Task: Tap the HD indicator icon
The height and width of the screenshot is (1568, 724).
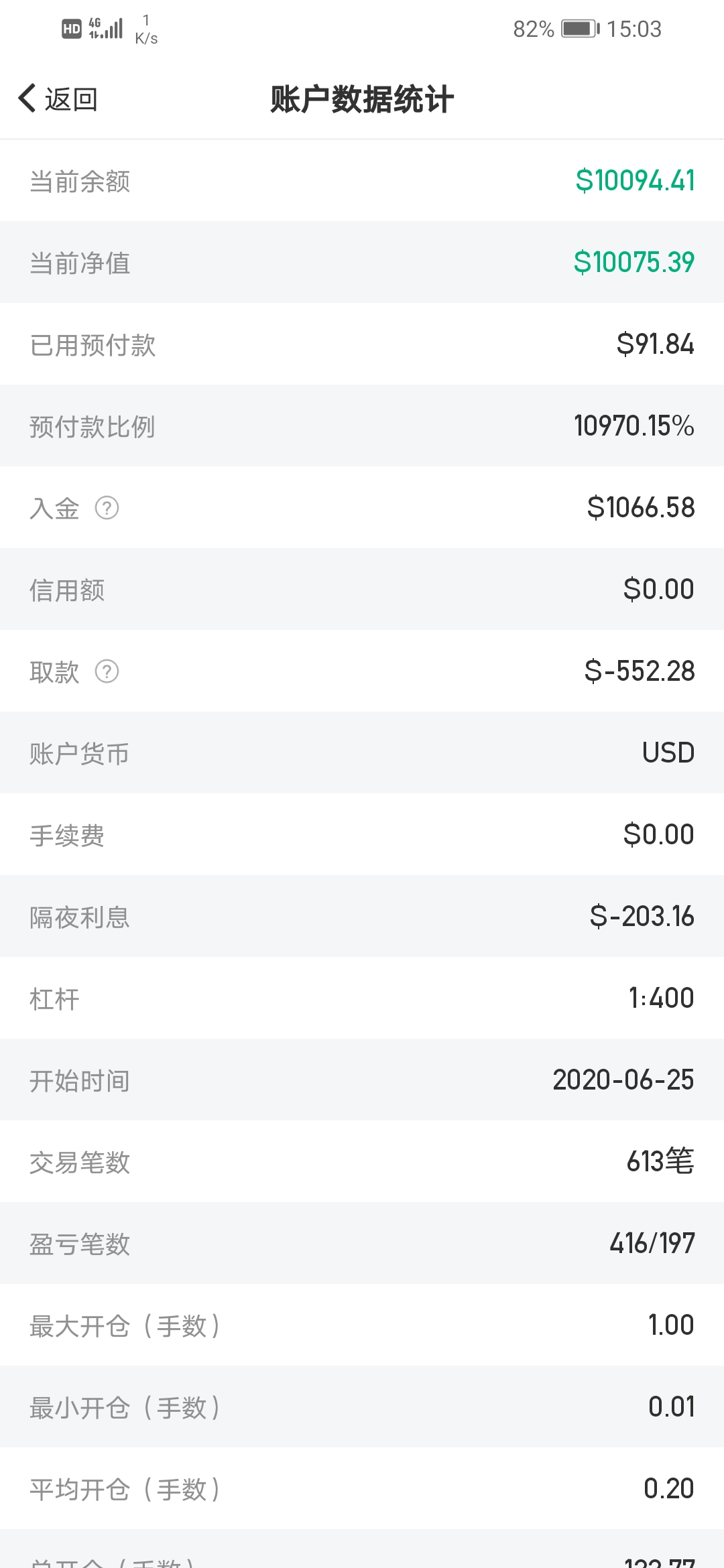Action: click(x=71, y=29)
